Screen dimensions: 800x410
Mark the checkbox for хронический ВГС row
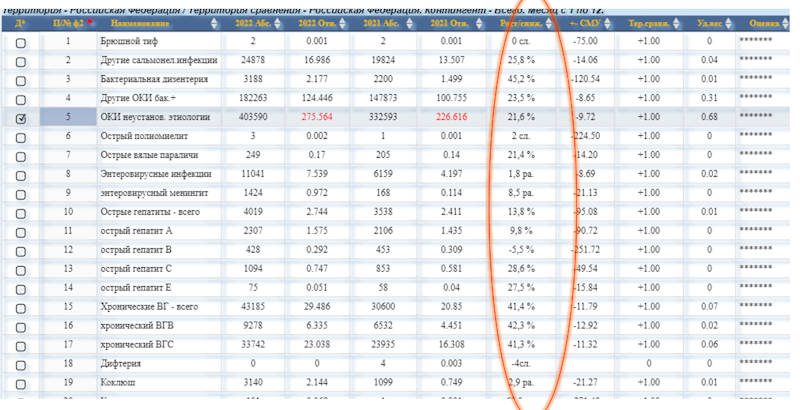tap(21, 345)
